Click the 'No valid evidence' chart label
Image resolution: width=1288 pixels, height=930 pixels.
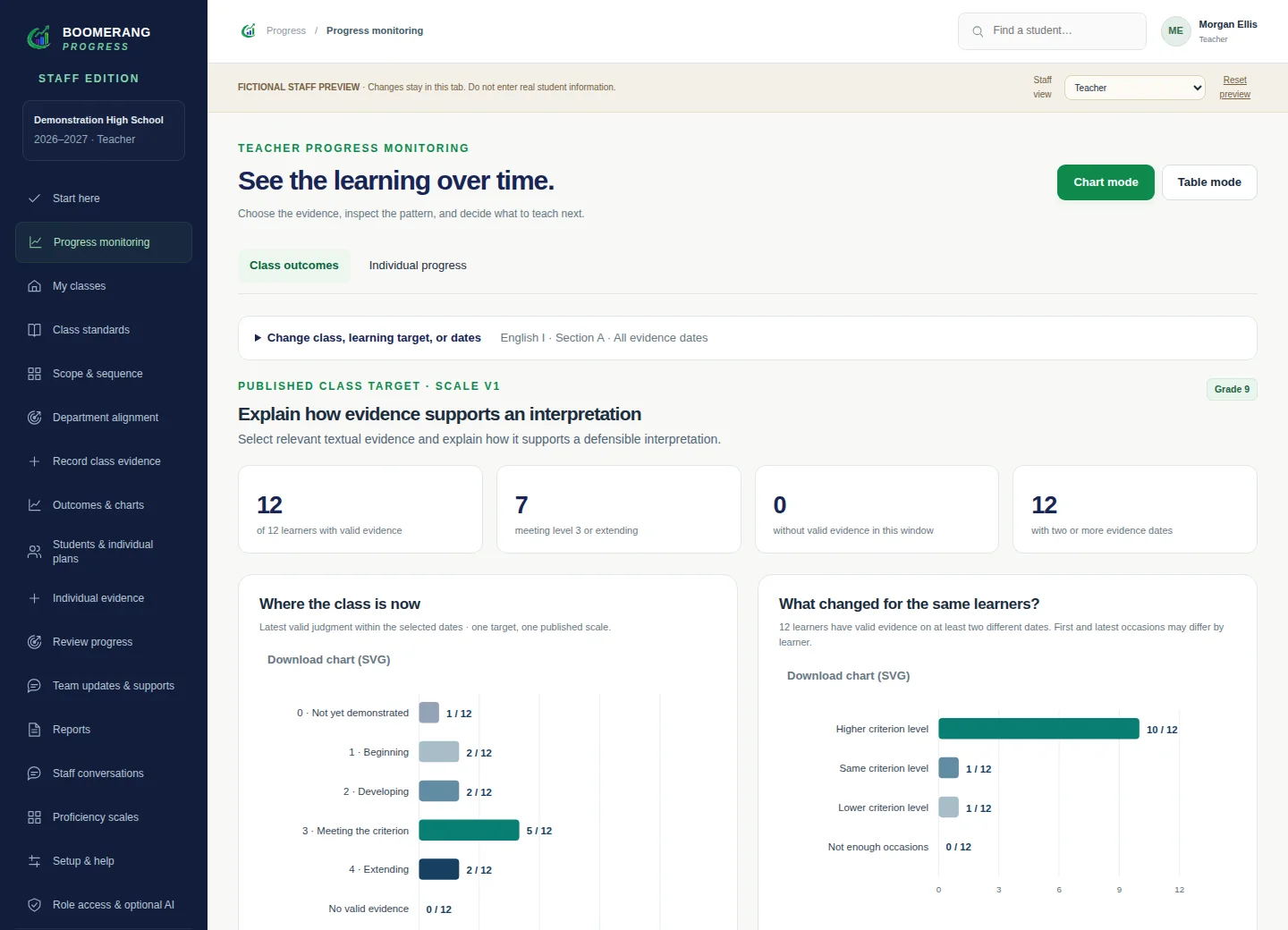(x=369, y=909)
